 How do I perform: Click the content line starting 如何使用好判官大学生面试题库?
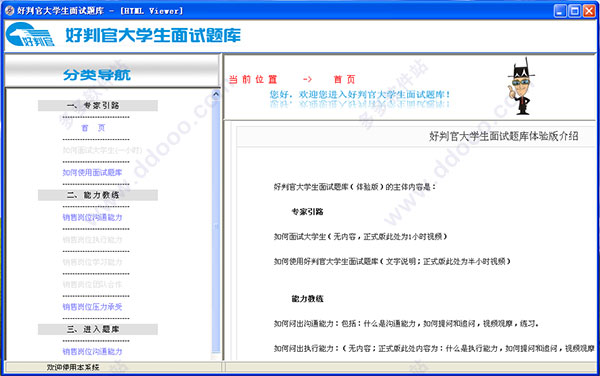[x=392, y=262]
